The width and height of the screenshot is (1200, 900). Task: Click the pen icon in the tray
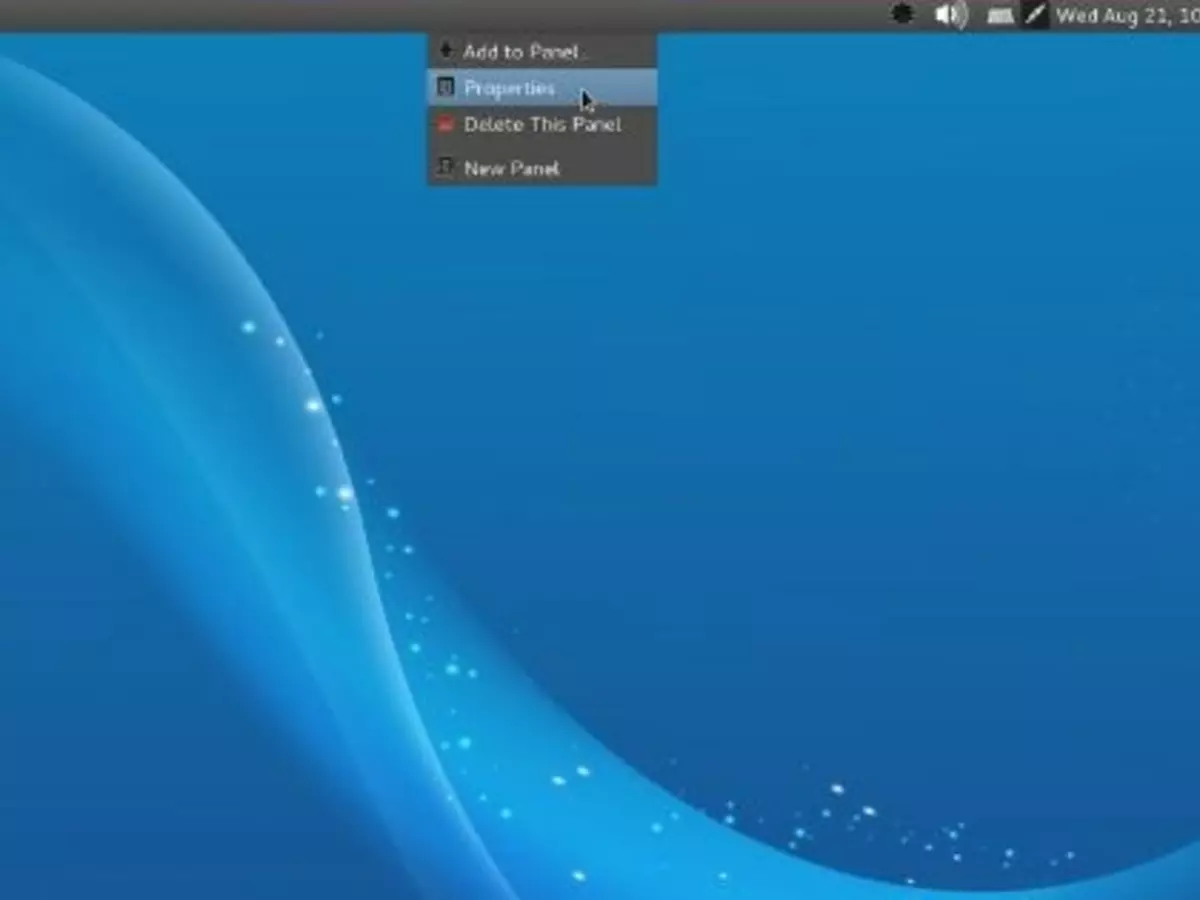pyautogui.click(x=1035, y=15)
